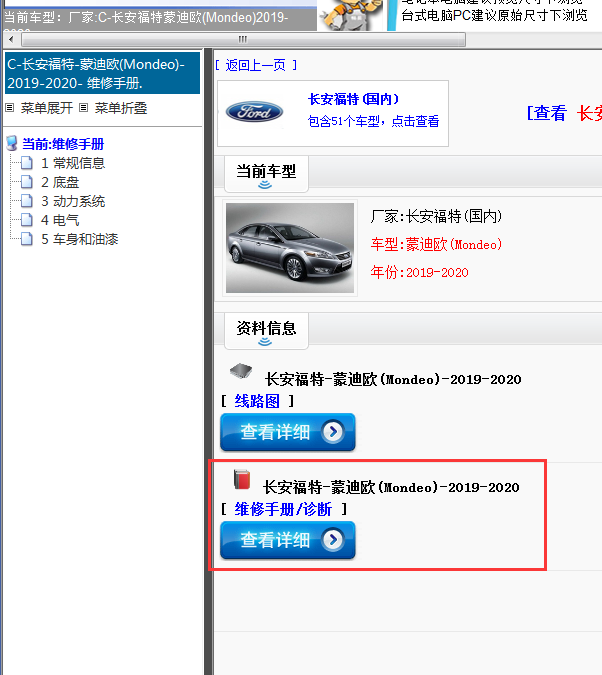Click the gray Mondeo car thumbnail
This screenshot has width=602, height=675.
tap(290, 248)
